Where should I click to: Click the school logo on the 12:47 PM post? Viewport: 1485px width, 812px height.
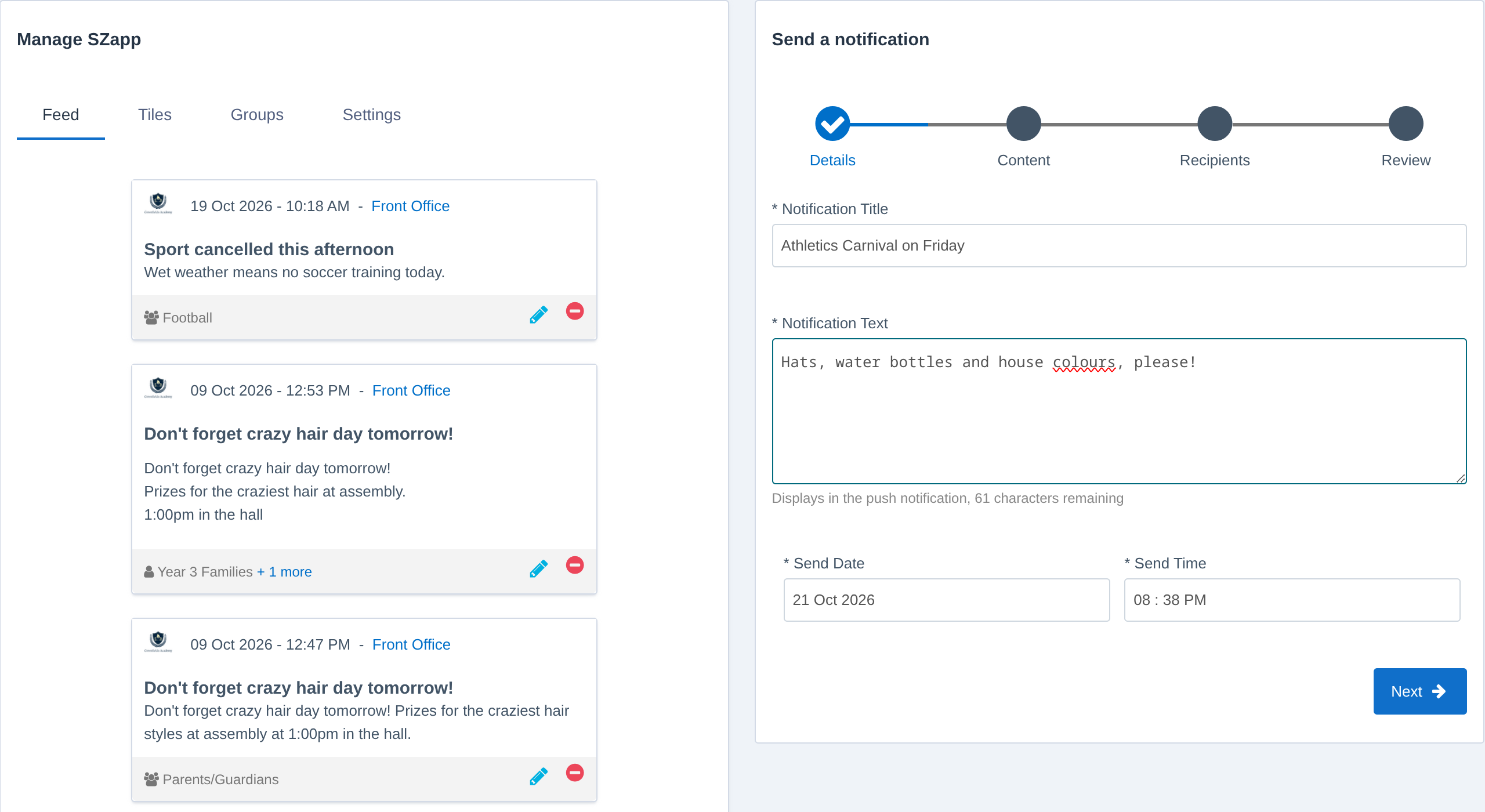click(158, 642)
